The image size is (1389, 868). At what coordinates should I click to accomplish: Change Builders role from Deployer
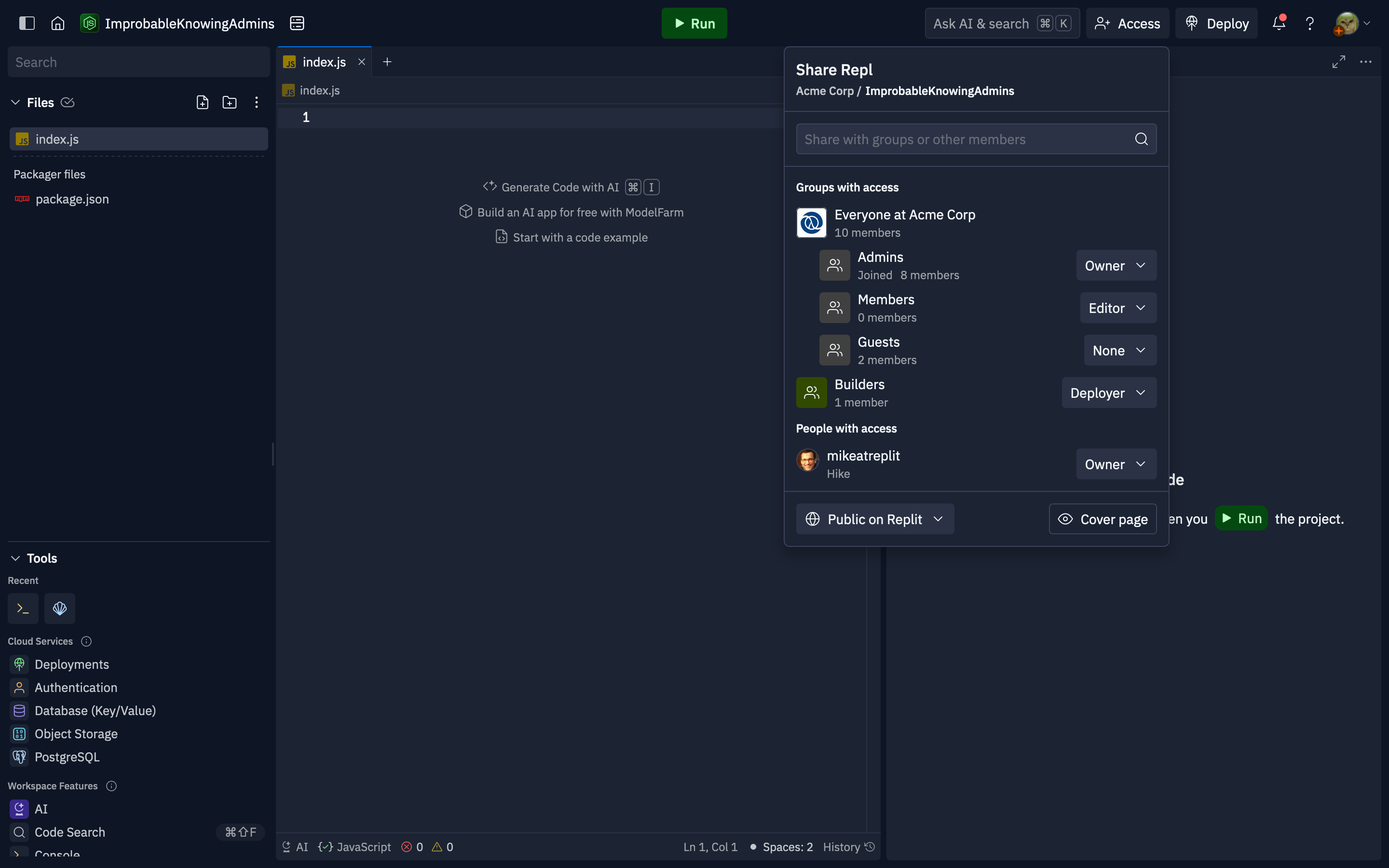tap(1109, 393)
